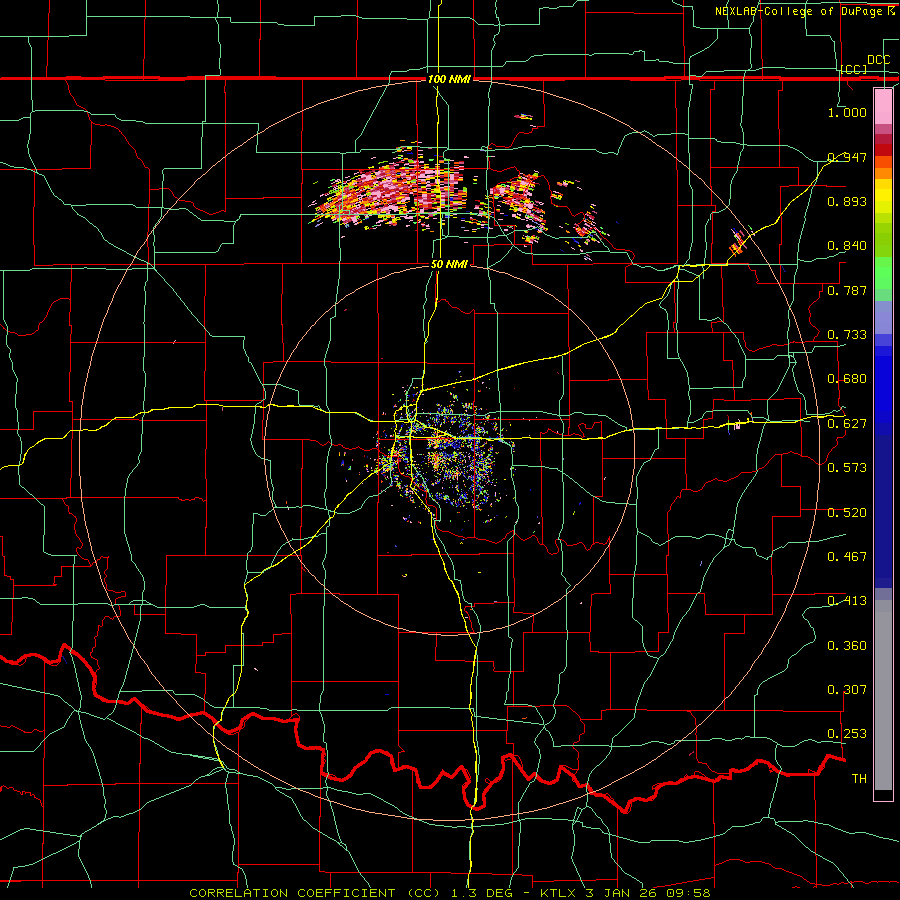Click the 0.413 legend value

pyautogui.click(x=847, y=601)
